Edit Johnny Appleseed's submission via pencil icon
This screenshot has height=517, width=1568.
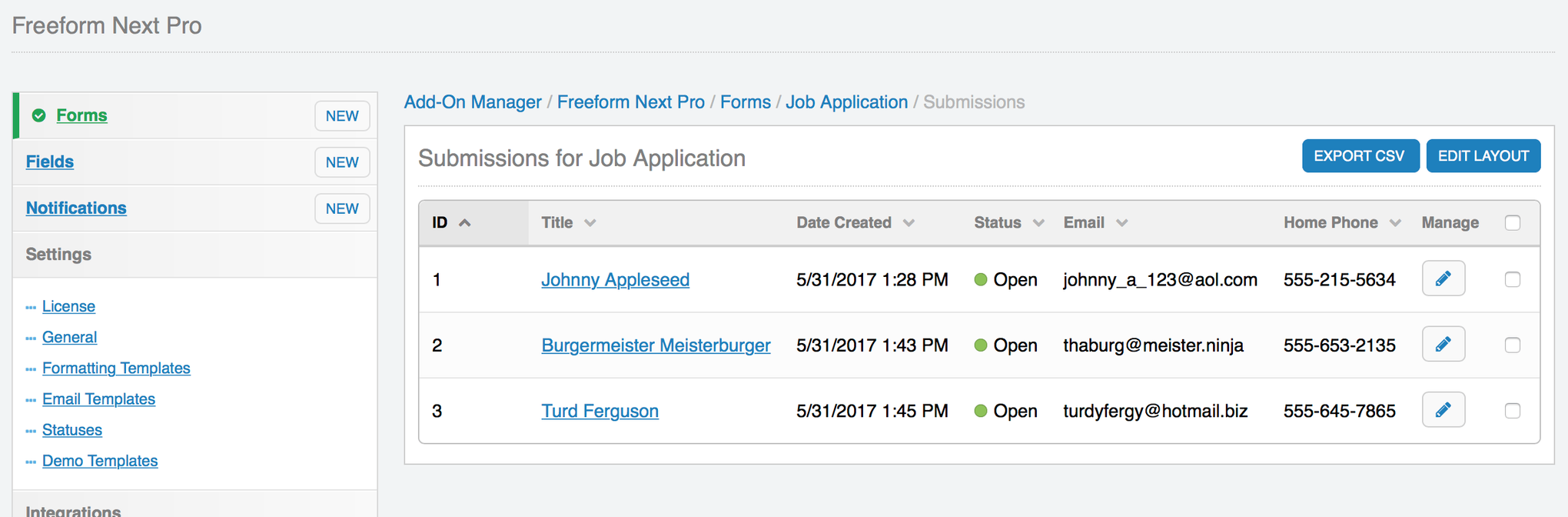coord(1443,279)
